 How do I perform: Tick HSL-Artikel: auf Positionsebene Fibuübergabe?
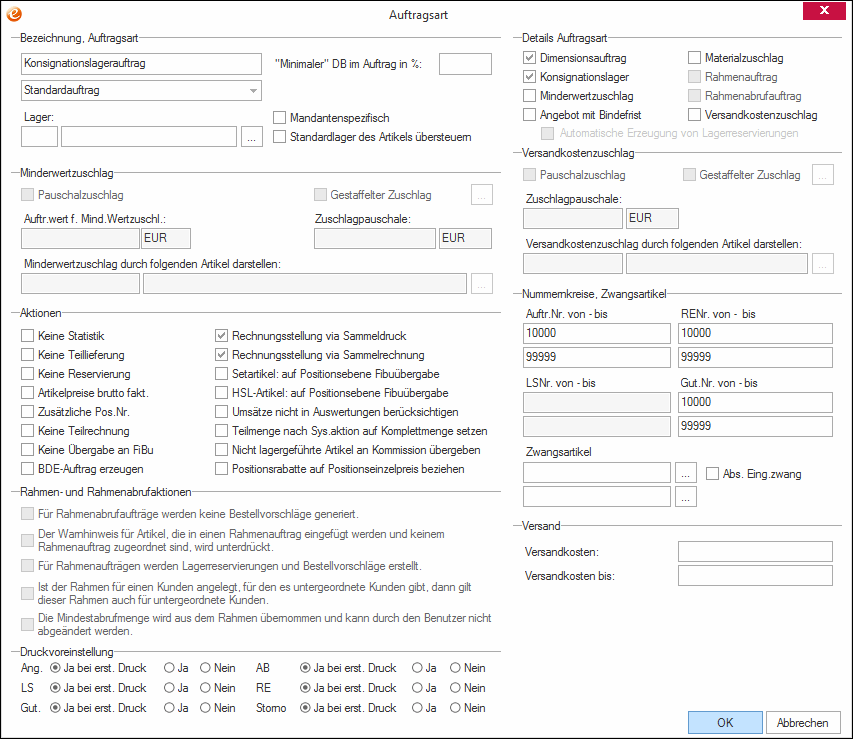[x=221, y=393]
